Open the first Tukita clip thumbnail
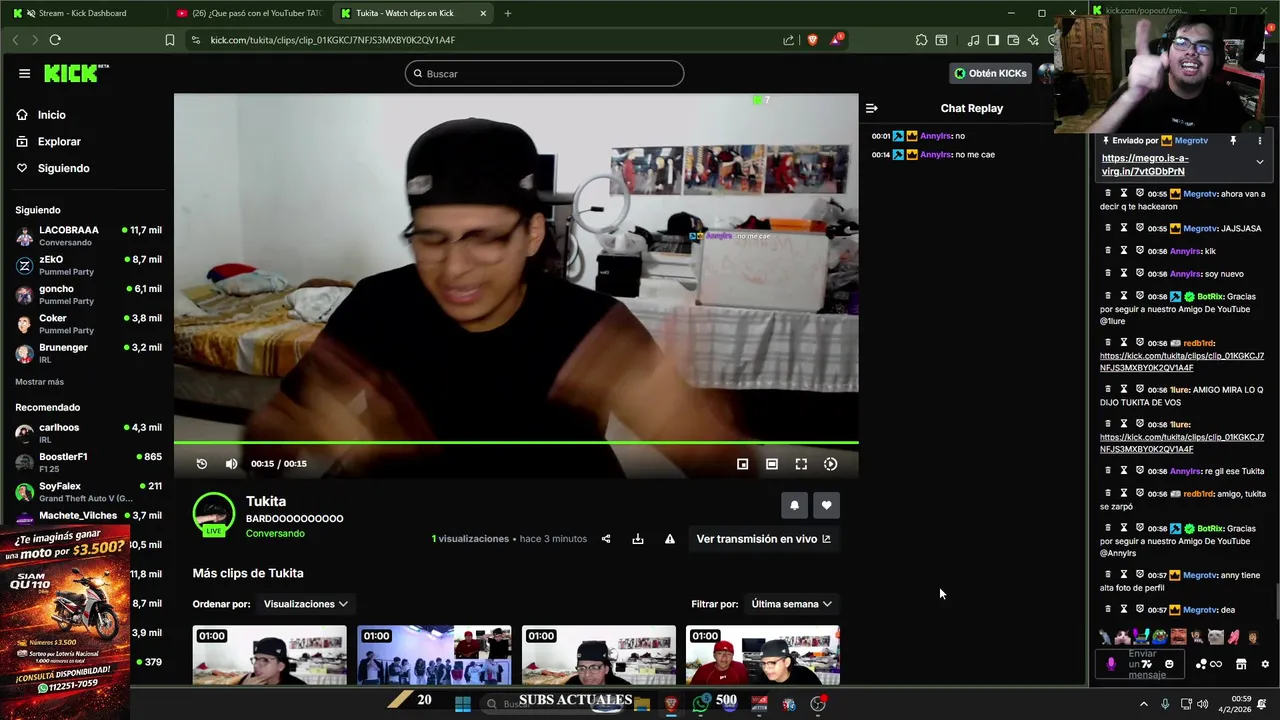1280x720 pixels. point(269,655)
